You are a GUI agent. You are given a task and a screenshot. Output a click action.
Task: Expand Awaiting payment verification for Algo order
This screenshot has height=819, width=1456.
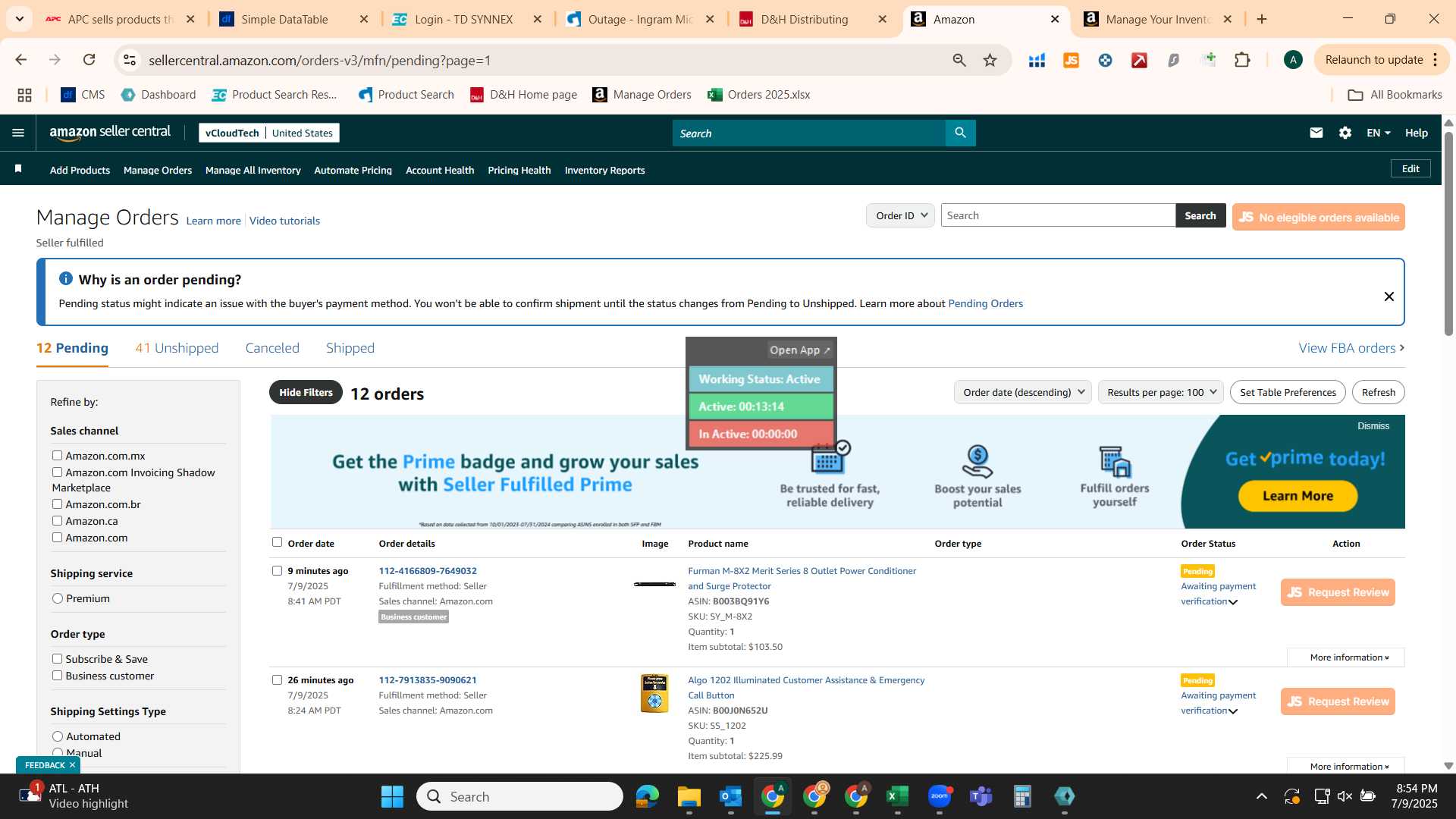(1218, 703)
